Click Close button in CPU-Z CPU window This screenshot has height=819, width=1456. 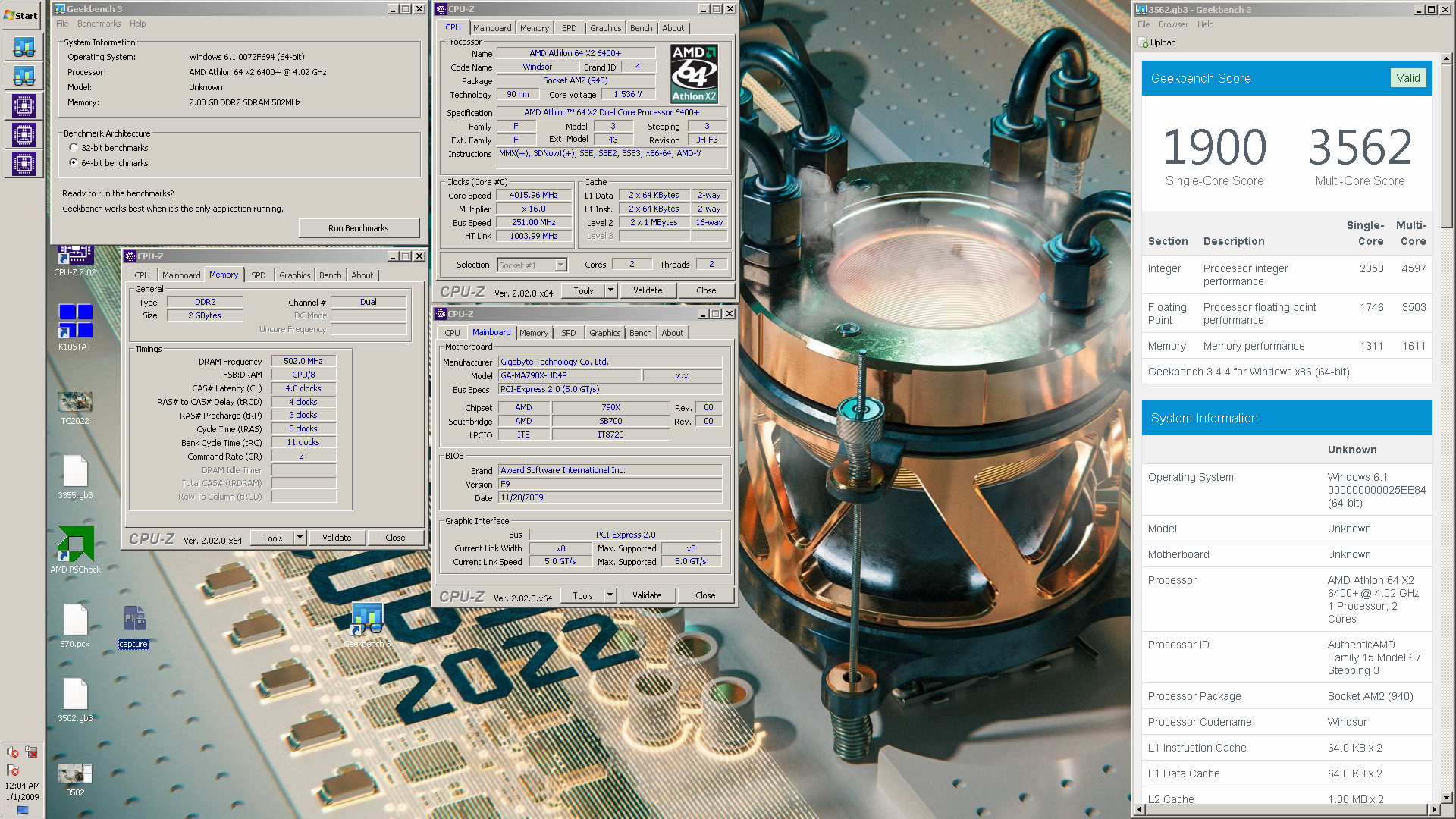706,290
